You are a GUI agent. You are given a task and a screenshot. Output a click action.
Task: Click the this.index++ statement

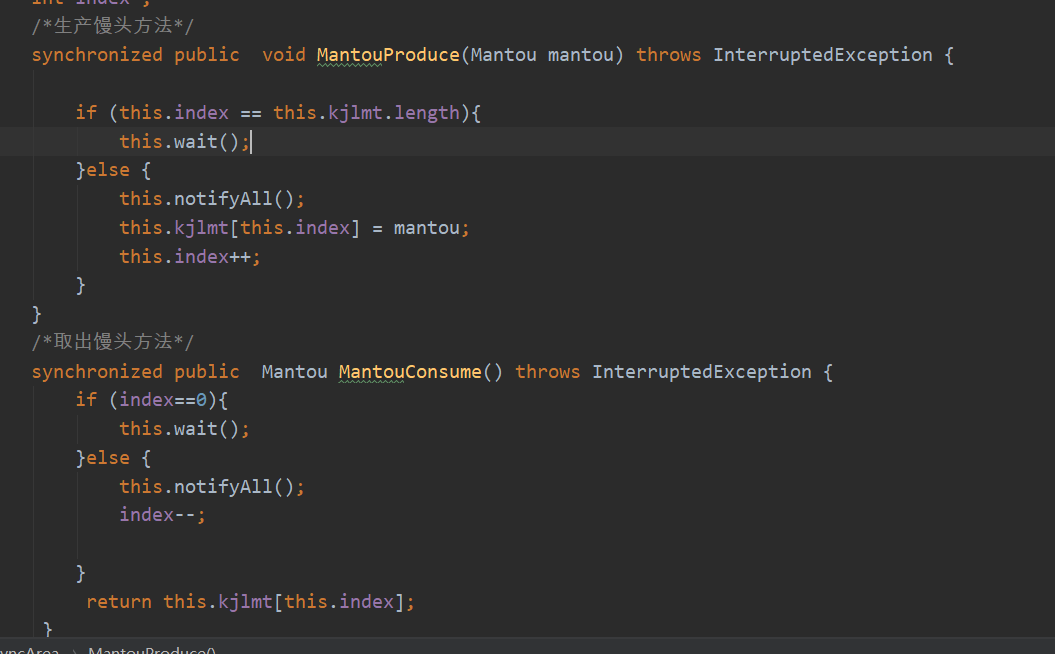(190, 256)
